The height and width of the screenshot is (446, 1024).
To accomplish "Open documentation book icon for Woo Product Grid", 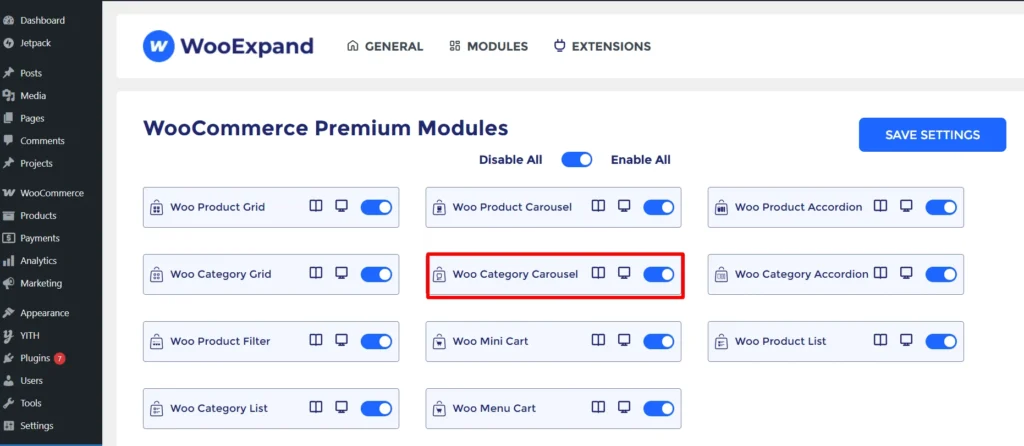I will (x=316, y=206).
